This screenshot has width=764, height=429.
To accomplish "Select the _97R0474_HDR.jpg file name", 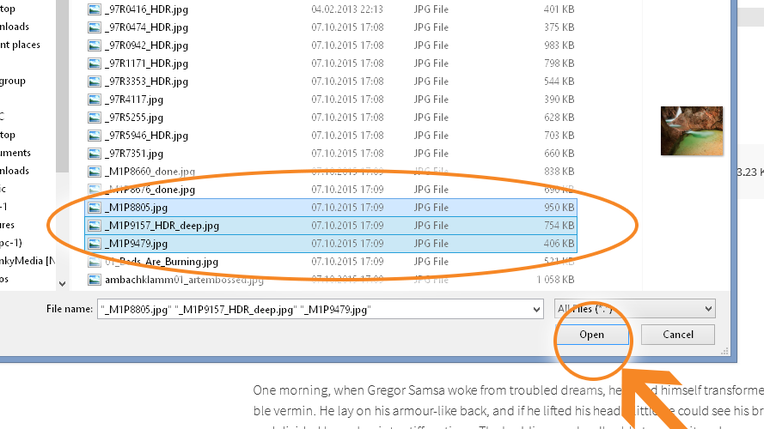I will (x=146, y=28).
